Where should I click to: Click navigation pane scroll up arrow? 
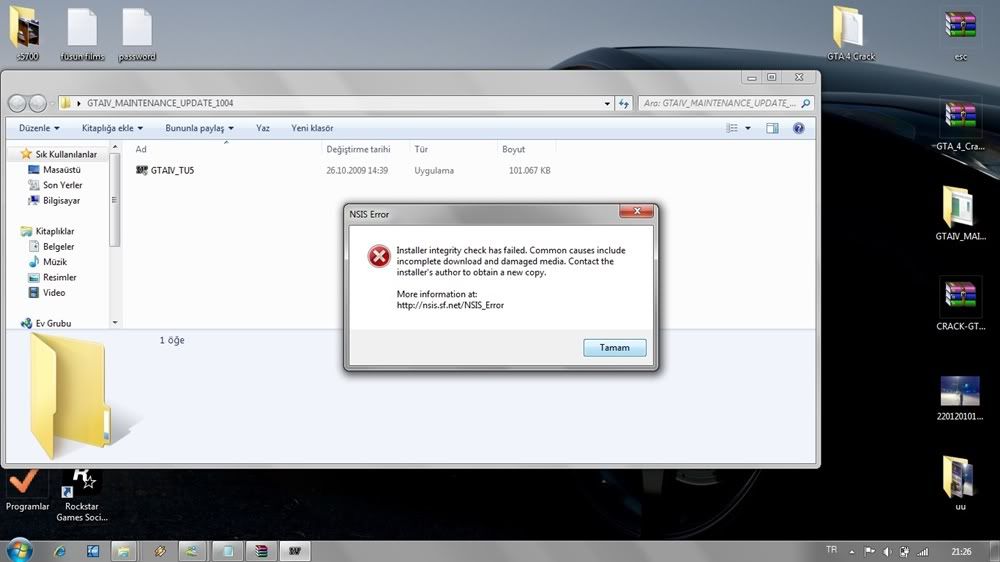[115, 147]
